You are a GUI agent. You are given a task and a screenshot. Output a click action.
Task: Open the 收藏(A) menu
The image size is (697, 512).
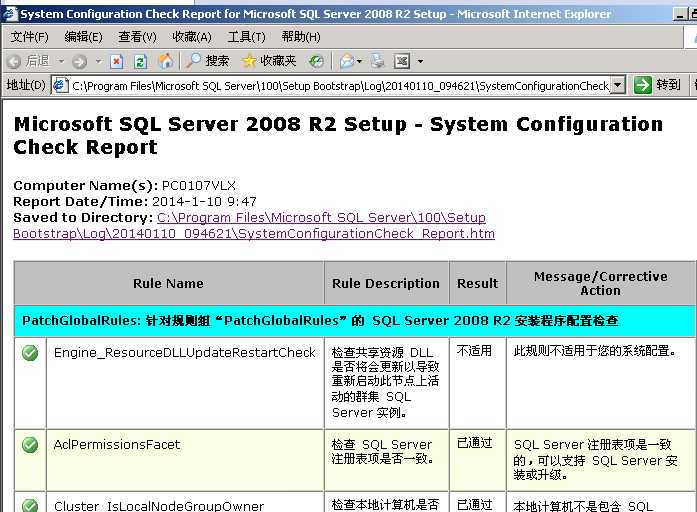[x=192, y=37]
